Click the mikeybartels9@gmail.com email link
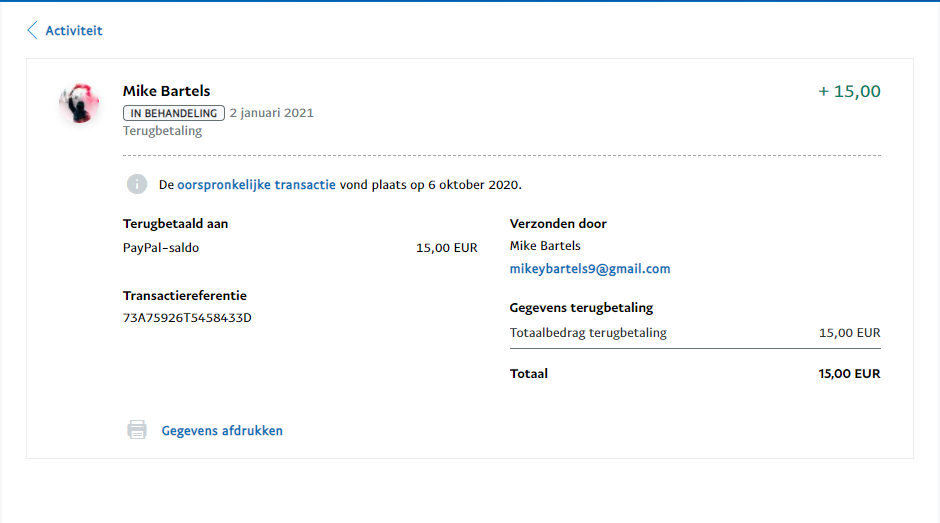The width and height of the screenshot is (940, 523). (590, 269)
